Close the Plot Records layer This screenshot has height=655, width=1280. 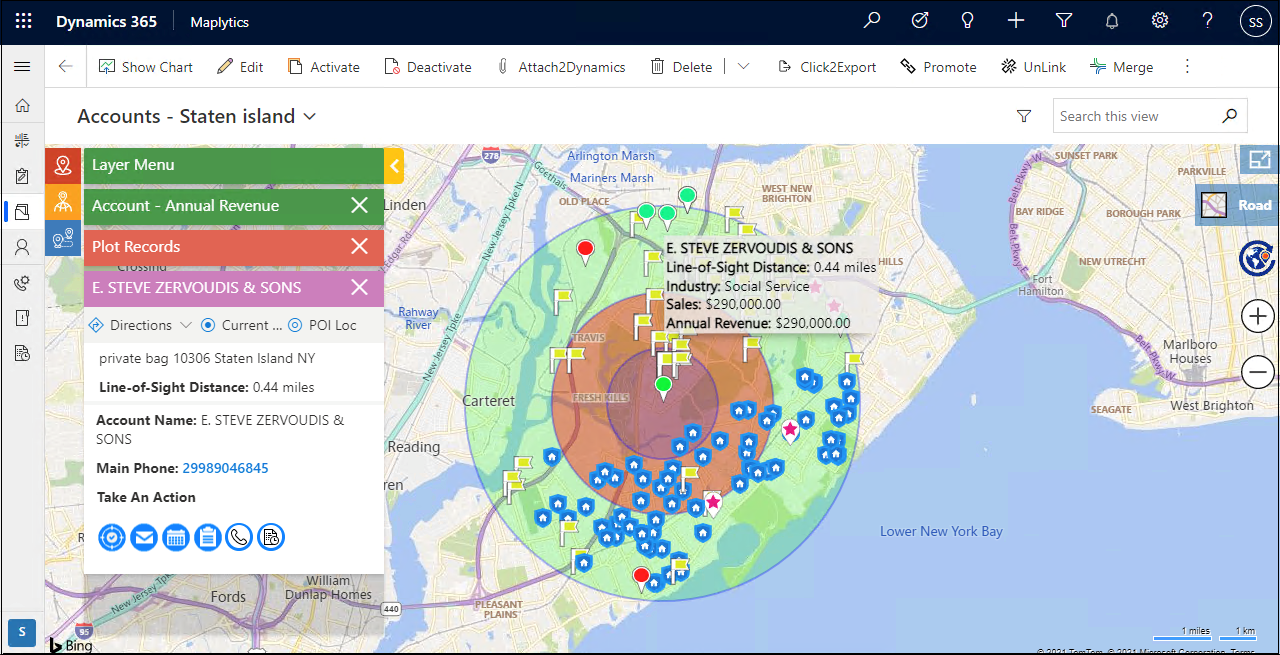coord(360,247)
